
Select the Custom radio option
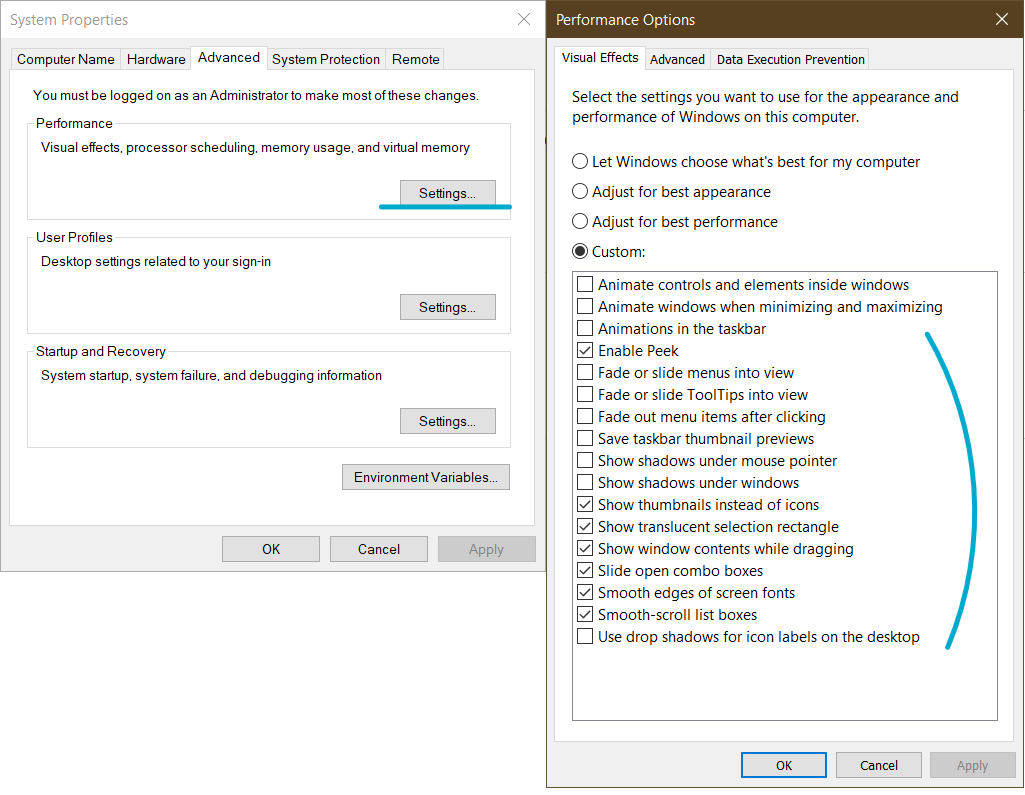(x=609, y=252)
